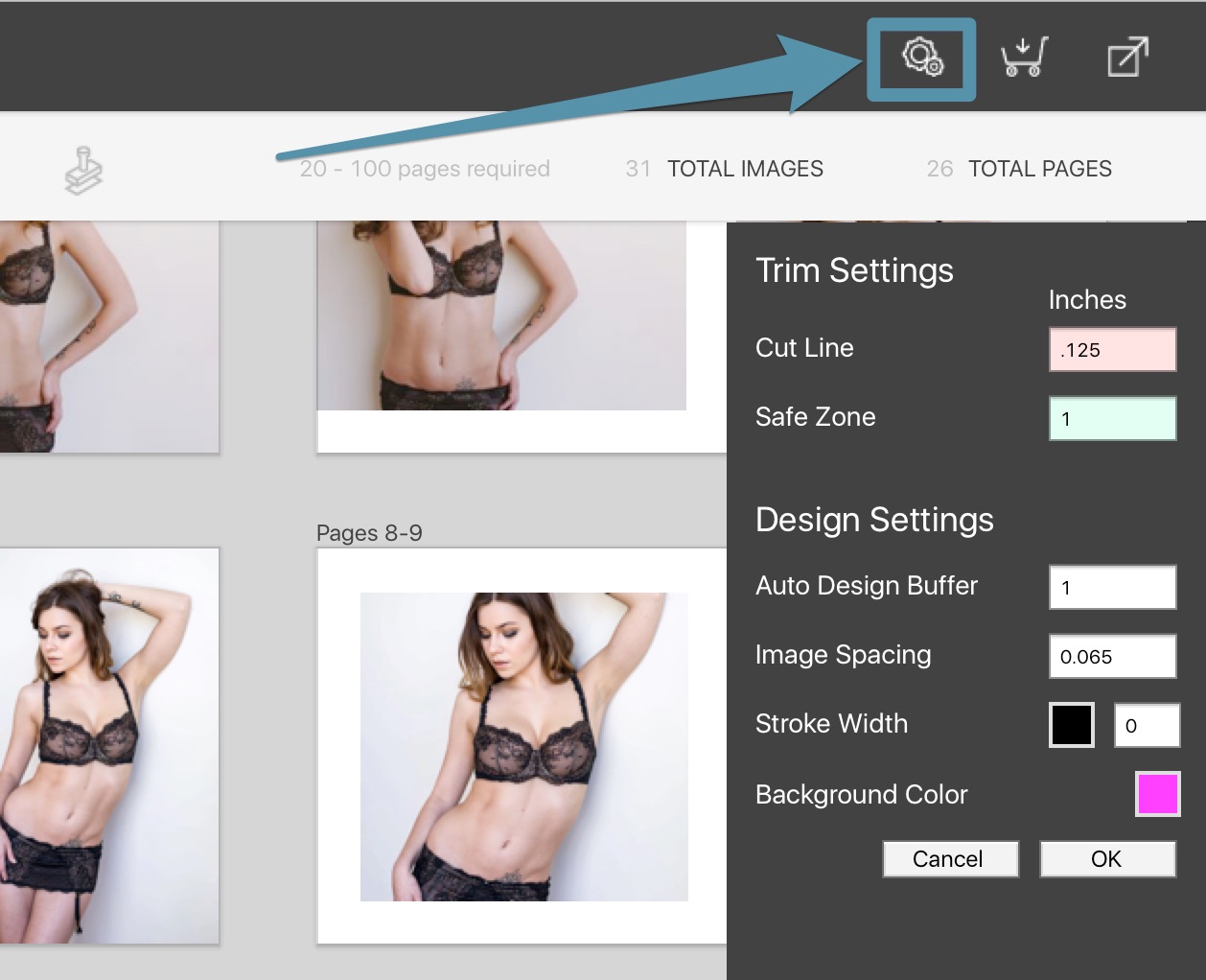The width and height of the screenshot is (1206, 980).
Task: Pick the black Stroke Width color swatch
Action: pyautogui.click(x=1072, y=725)
